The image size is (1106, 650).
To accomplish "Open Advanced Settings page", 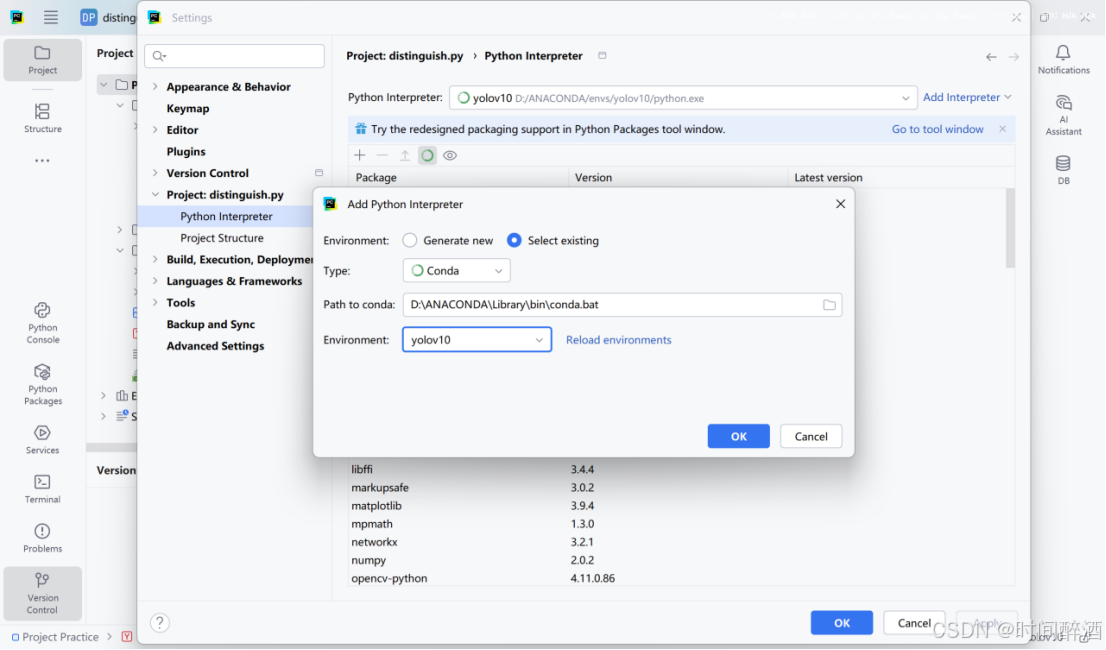I will 215,346.
